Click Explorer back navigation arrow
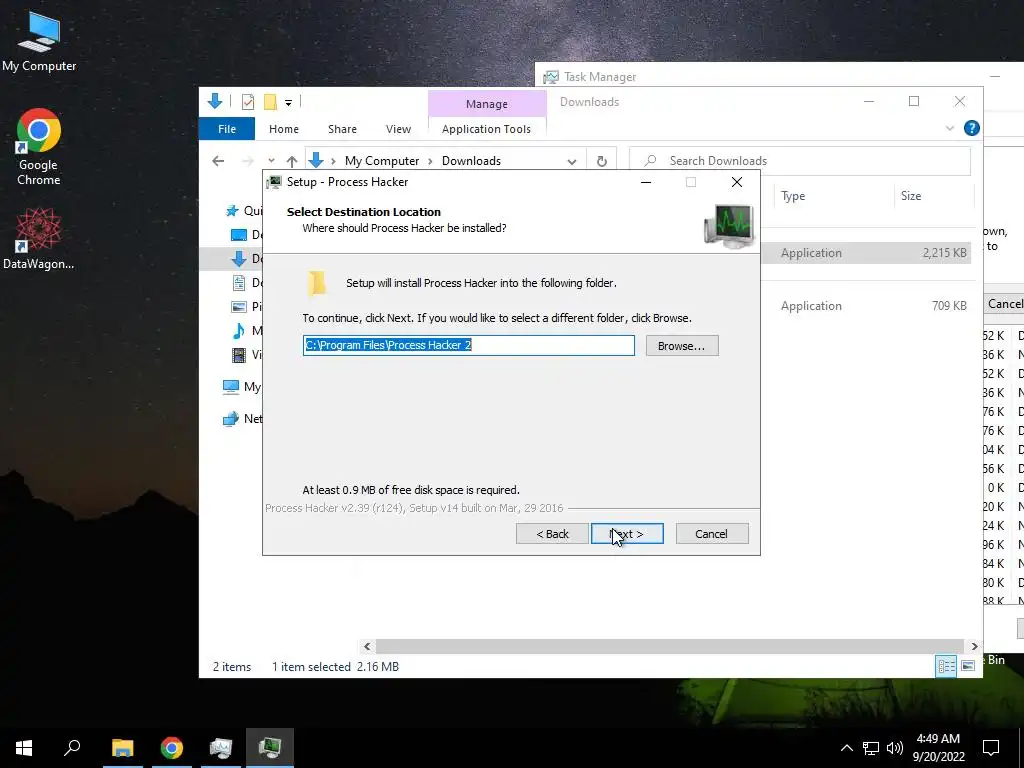1024x768 pixels. [218, 161]
